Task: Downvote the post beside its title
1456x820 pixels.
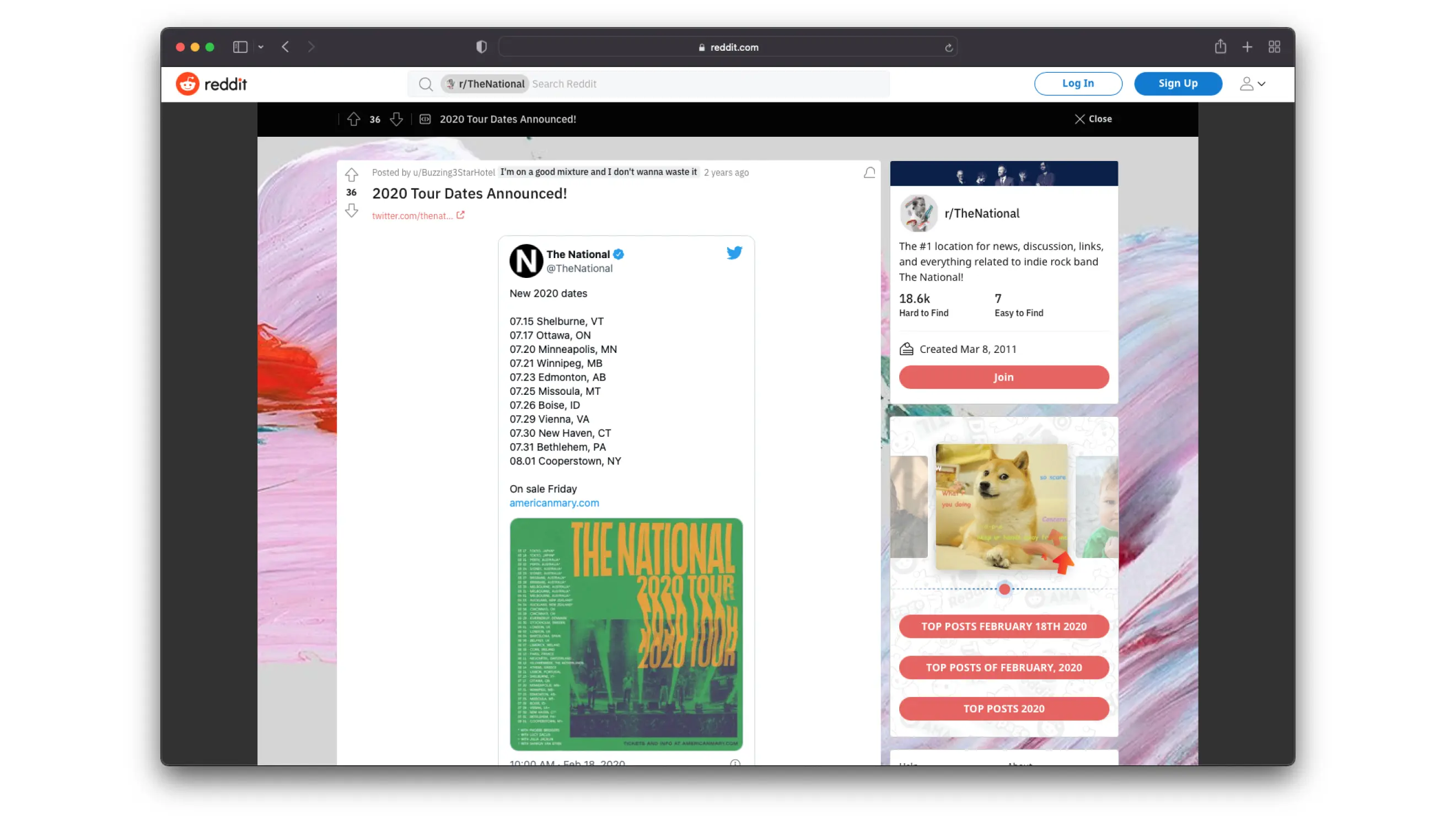Action: 352,211
